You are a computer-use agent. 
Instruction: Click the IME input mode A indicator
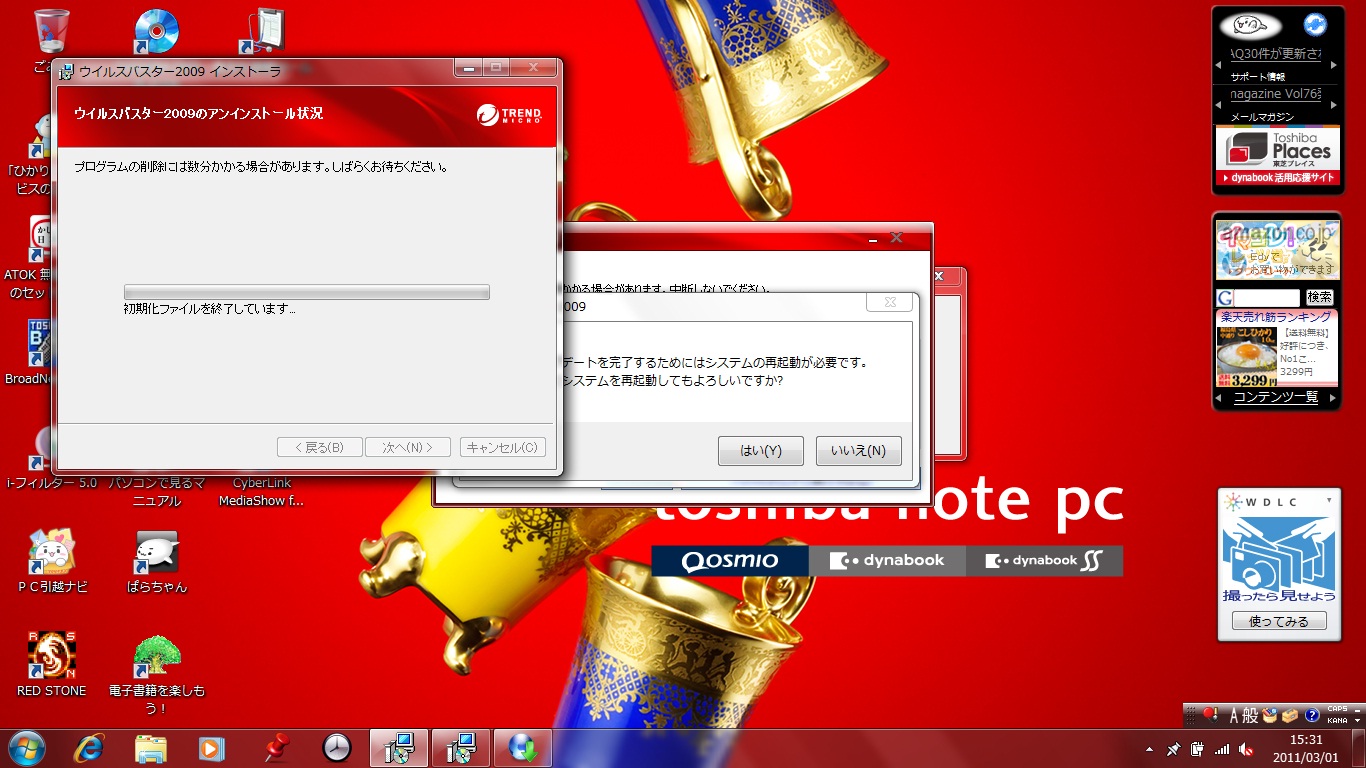1236,716
